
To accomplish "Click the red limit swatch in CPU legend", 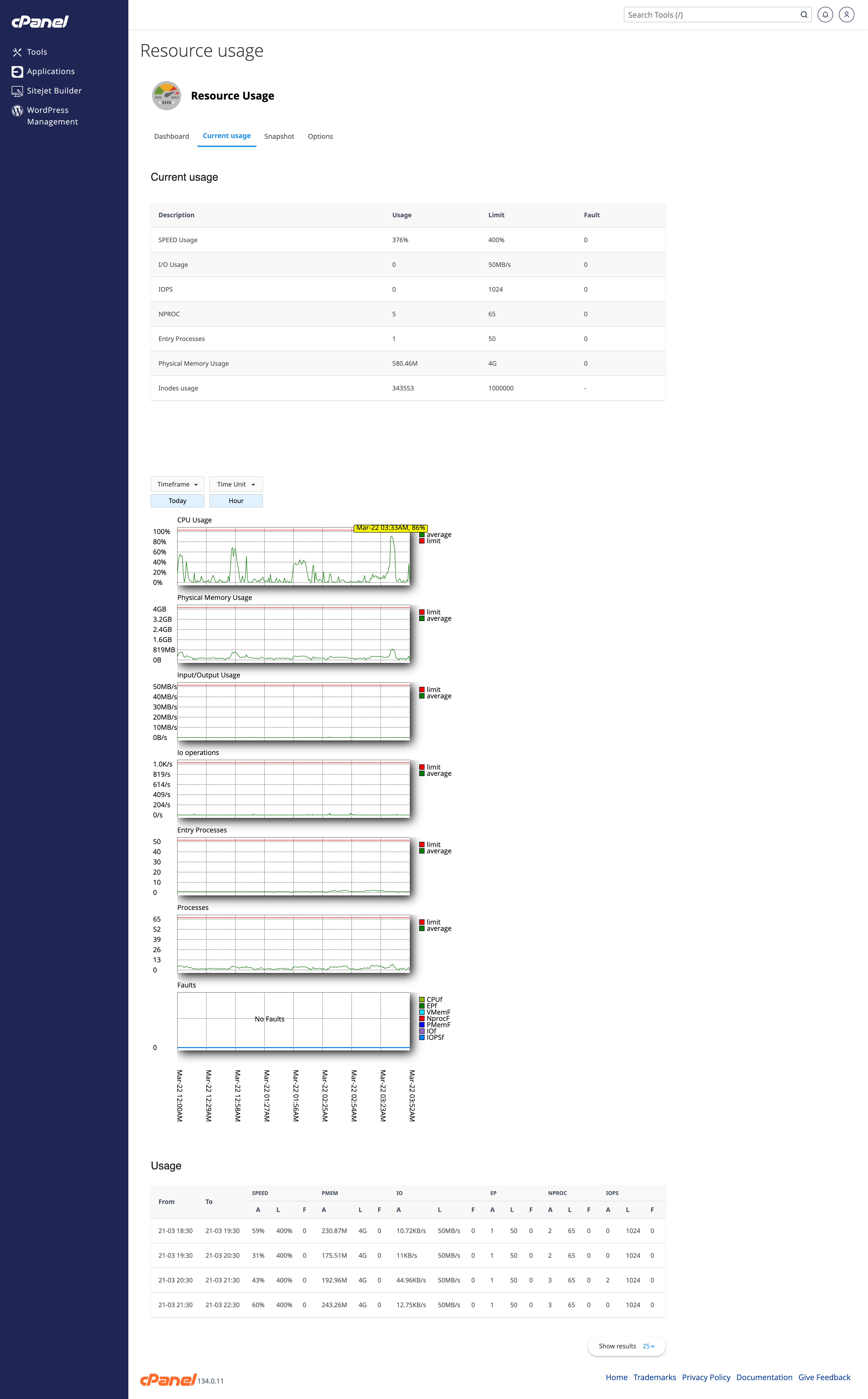I will [422, 541].
